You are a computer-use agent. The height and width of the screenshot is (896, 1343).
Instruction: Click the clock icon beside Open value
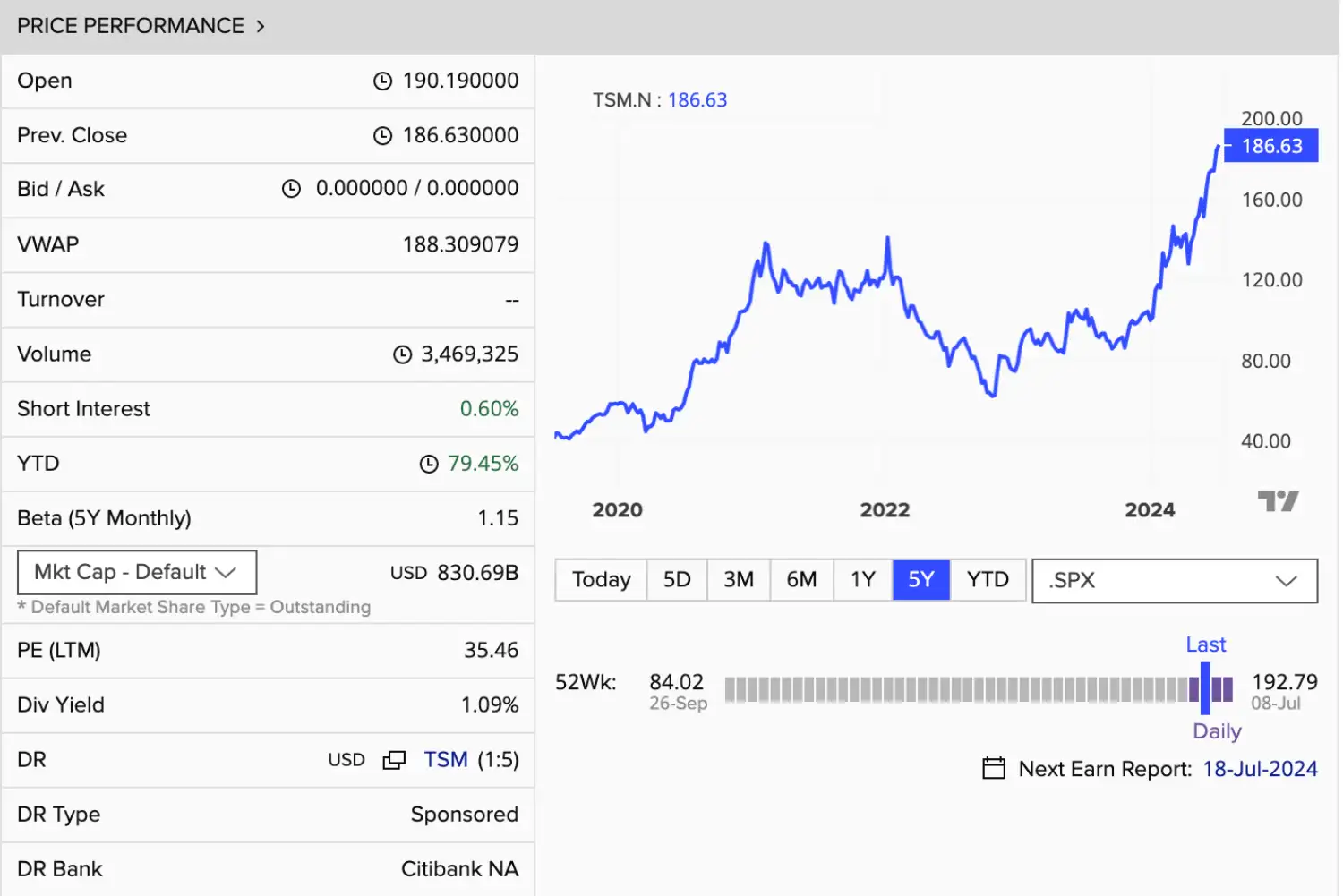point(382,81)
